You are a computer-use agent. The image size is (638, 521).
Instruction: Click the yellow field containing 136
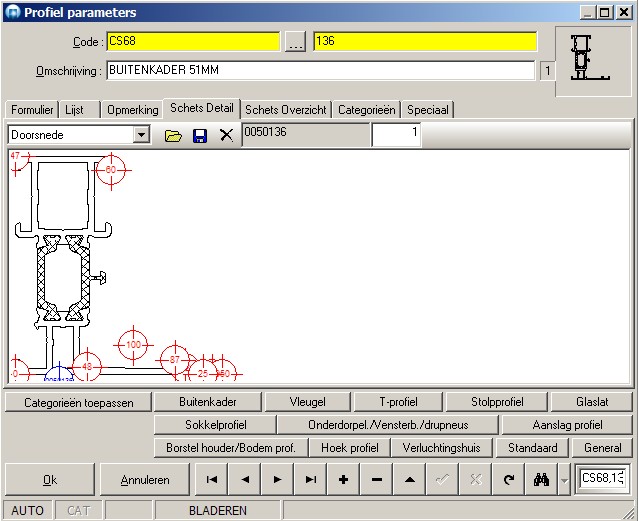coord(425,41)
